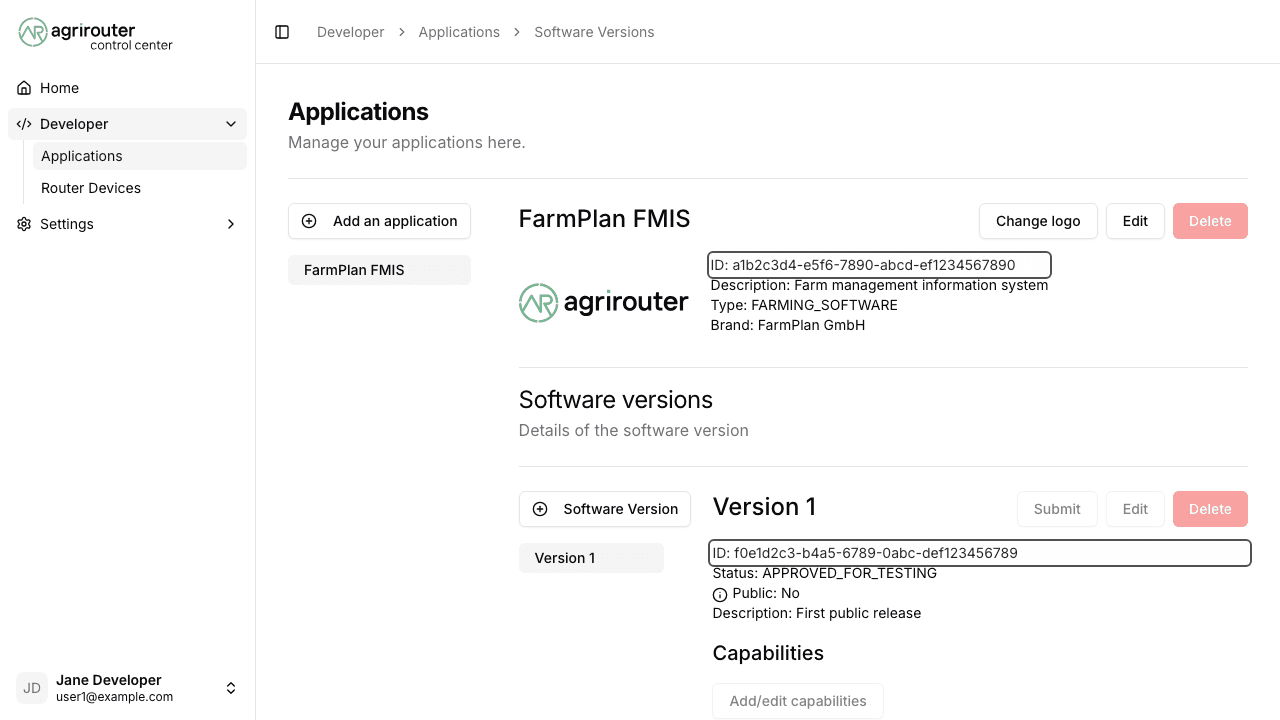Add a new Software Version
The height and width of the screenshot is (720, 1280).
tap(605, 509)
